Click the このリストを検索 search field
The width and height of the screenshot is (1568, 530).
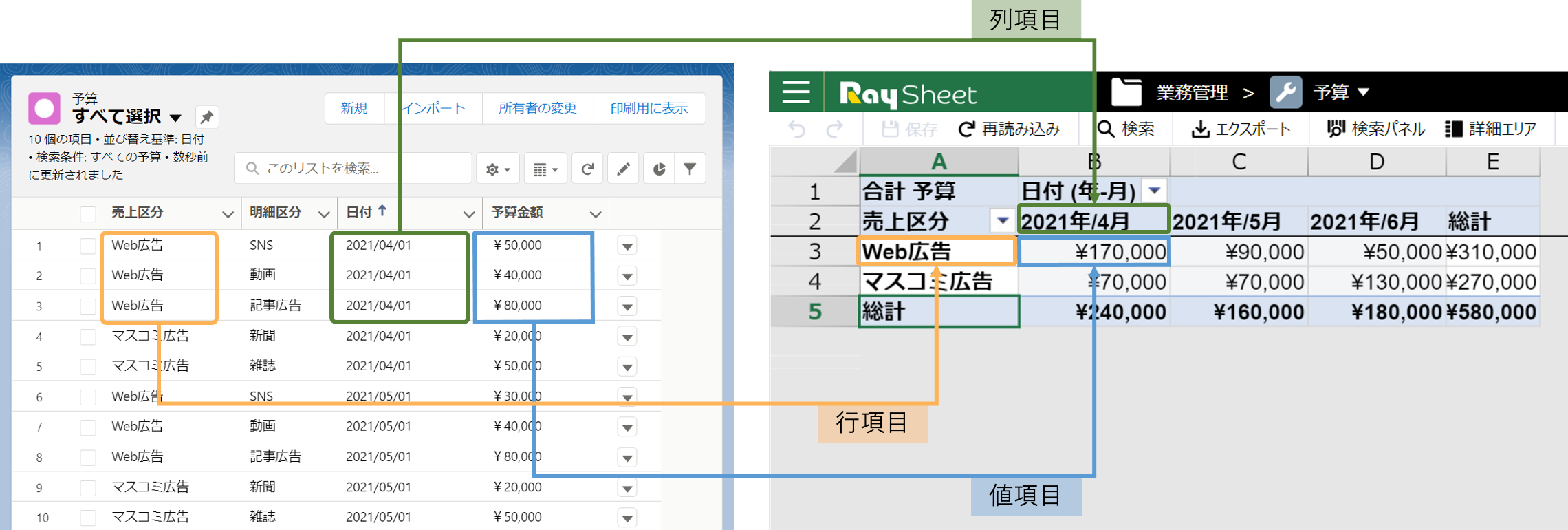pos(353,169)
